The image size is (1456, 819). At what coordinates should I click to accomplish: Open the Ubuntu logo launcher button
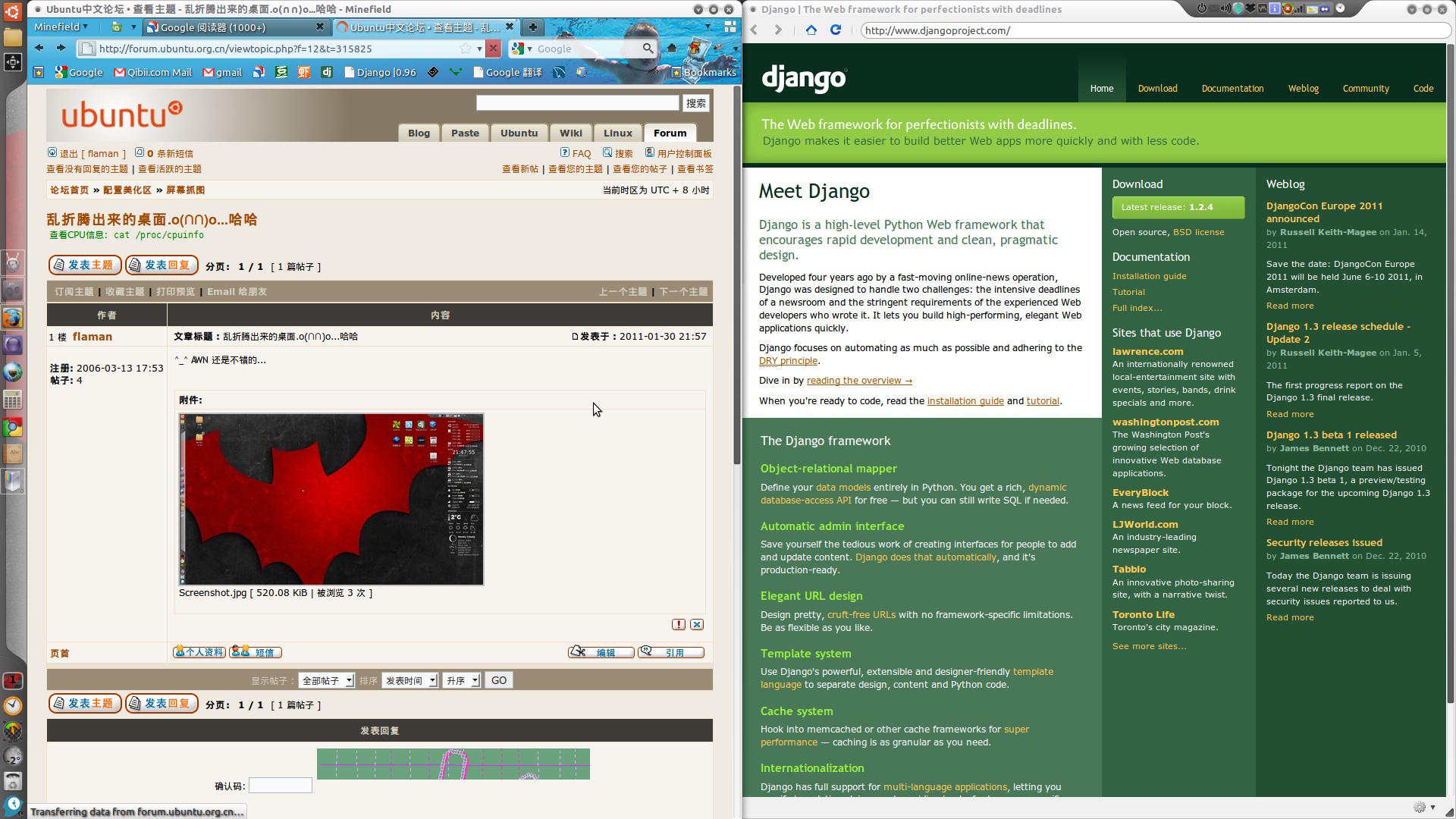tap(13, 11)
